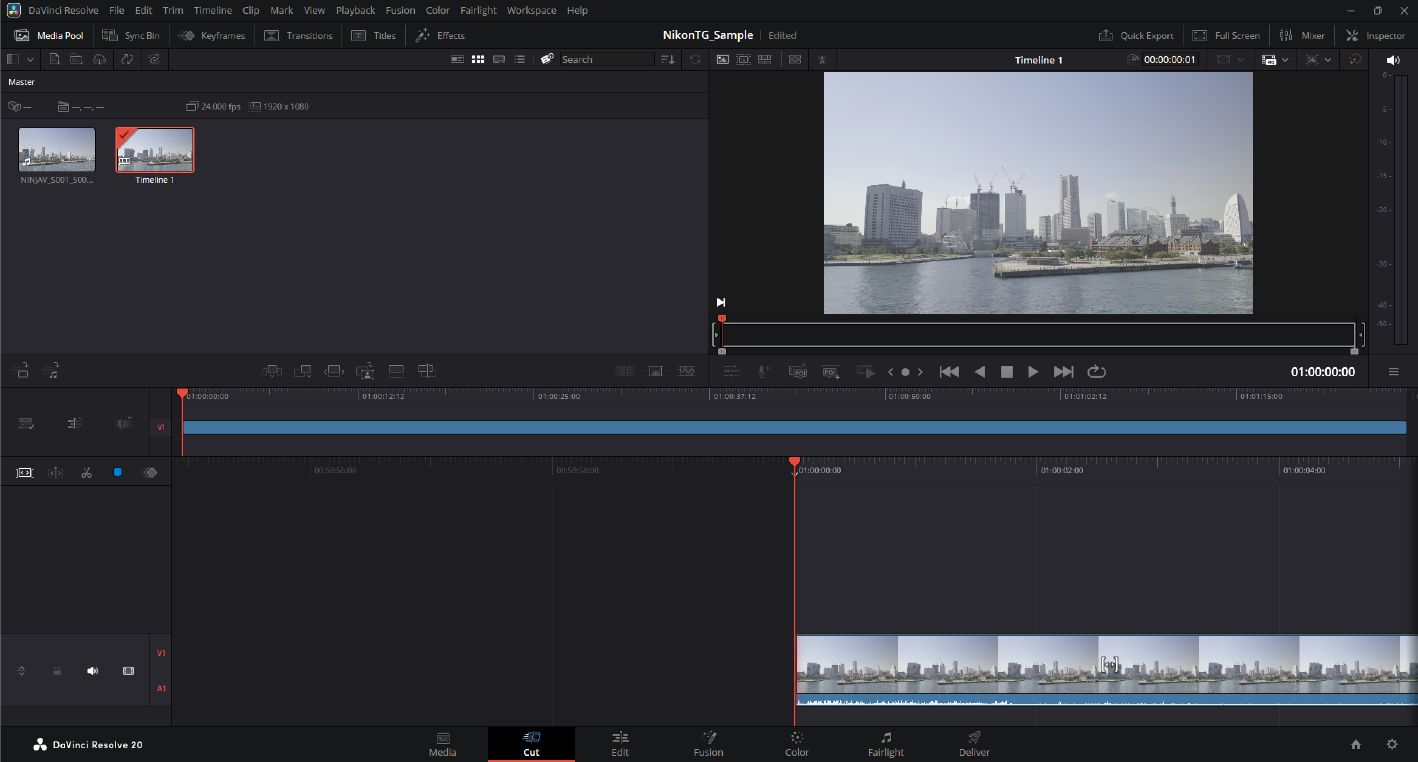Open the audio Mixer

point(1302,36)
